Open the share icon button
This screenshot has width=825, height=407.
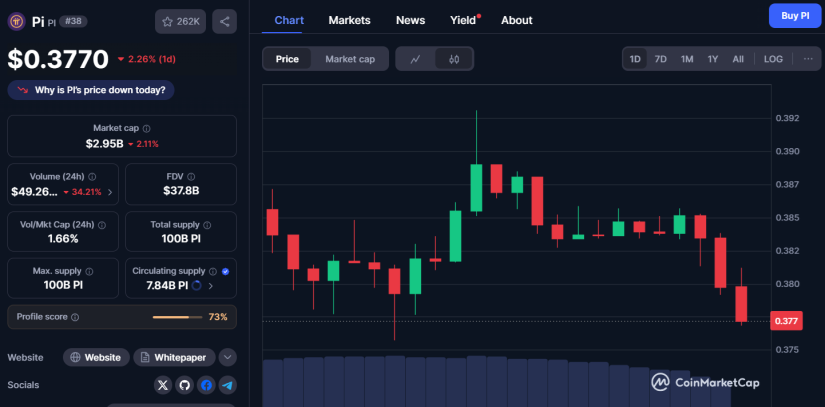[x=225, y=22]
